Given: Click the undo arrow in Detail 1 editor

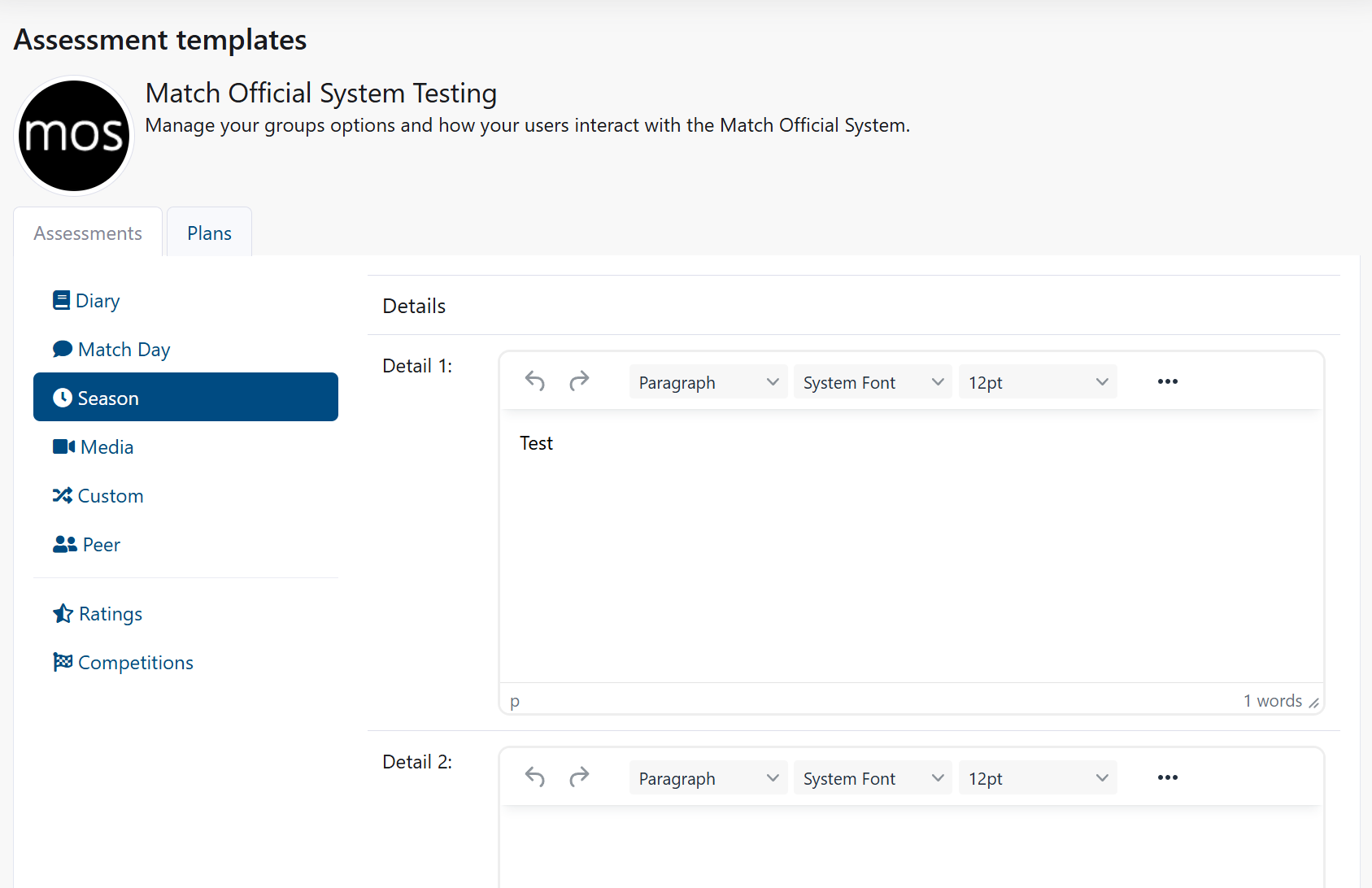Looking at the screenshot, I should (x=534, y=381).
